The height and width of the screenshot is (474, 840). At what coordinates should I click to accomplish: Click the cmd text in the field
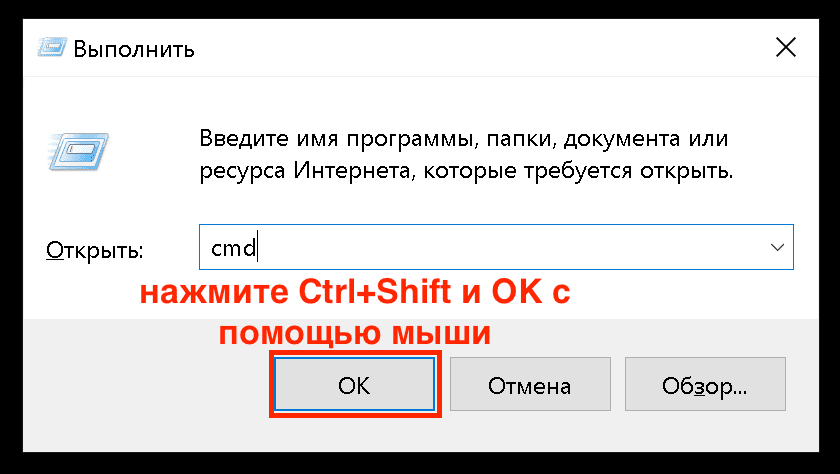click(x=234, y=247)
